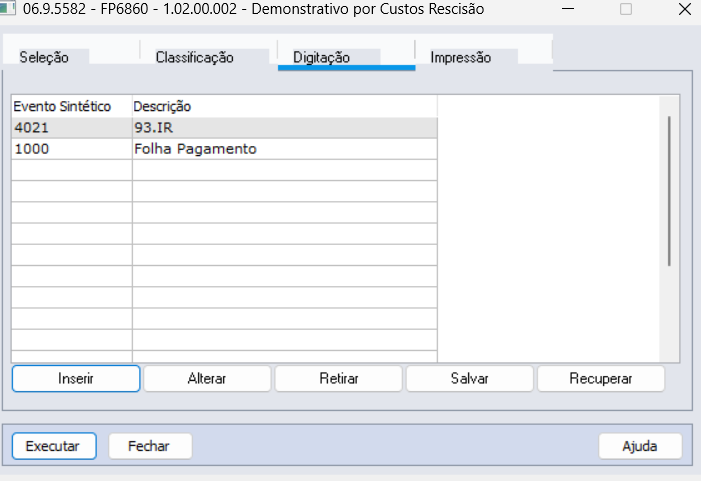The image size is (701, 481).
Task: Click the Recuperar button
Action: tap(601, 379)
